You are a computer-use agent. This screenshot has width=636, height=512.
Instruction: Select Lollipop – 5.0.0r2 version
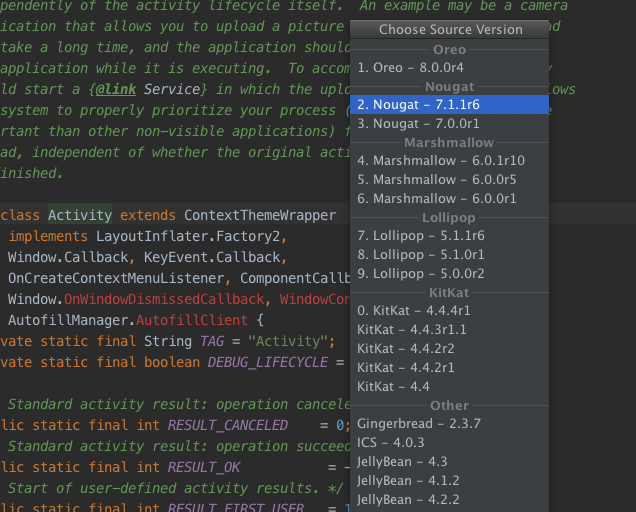[449, 273]
